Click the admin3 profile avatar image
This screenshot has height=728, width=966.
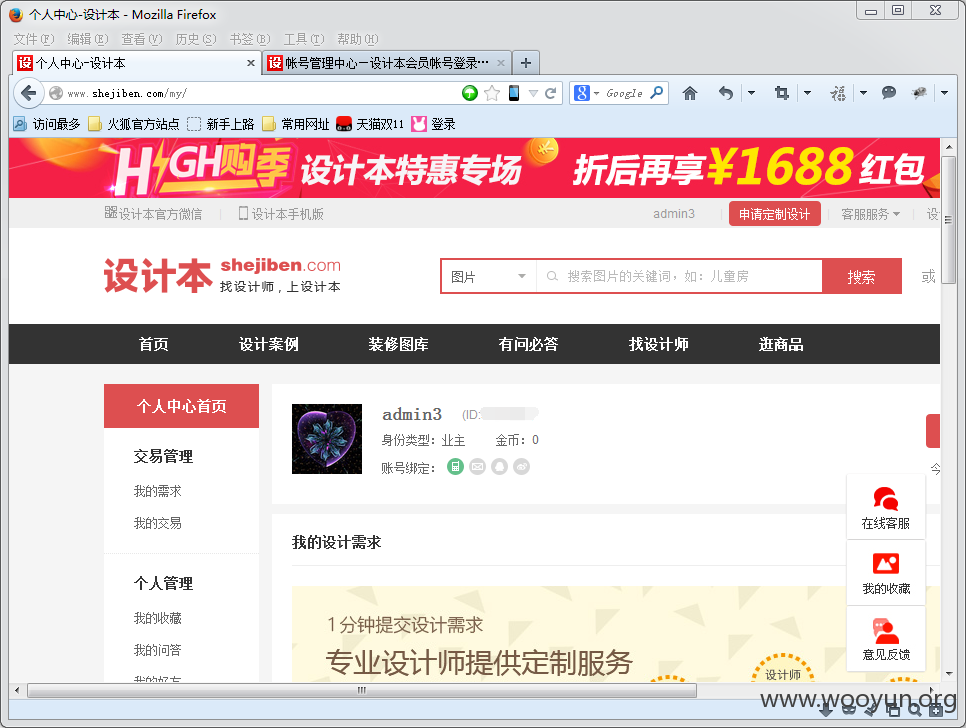click(327, 439)
